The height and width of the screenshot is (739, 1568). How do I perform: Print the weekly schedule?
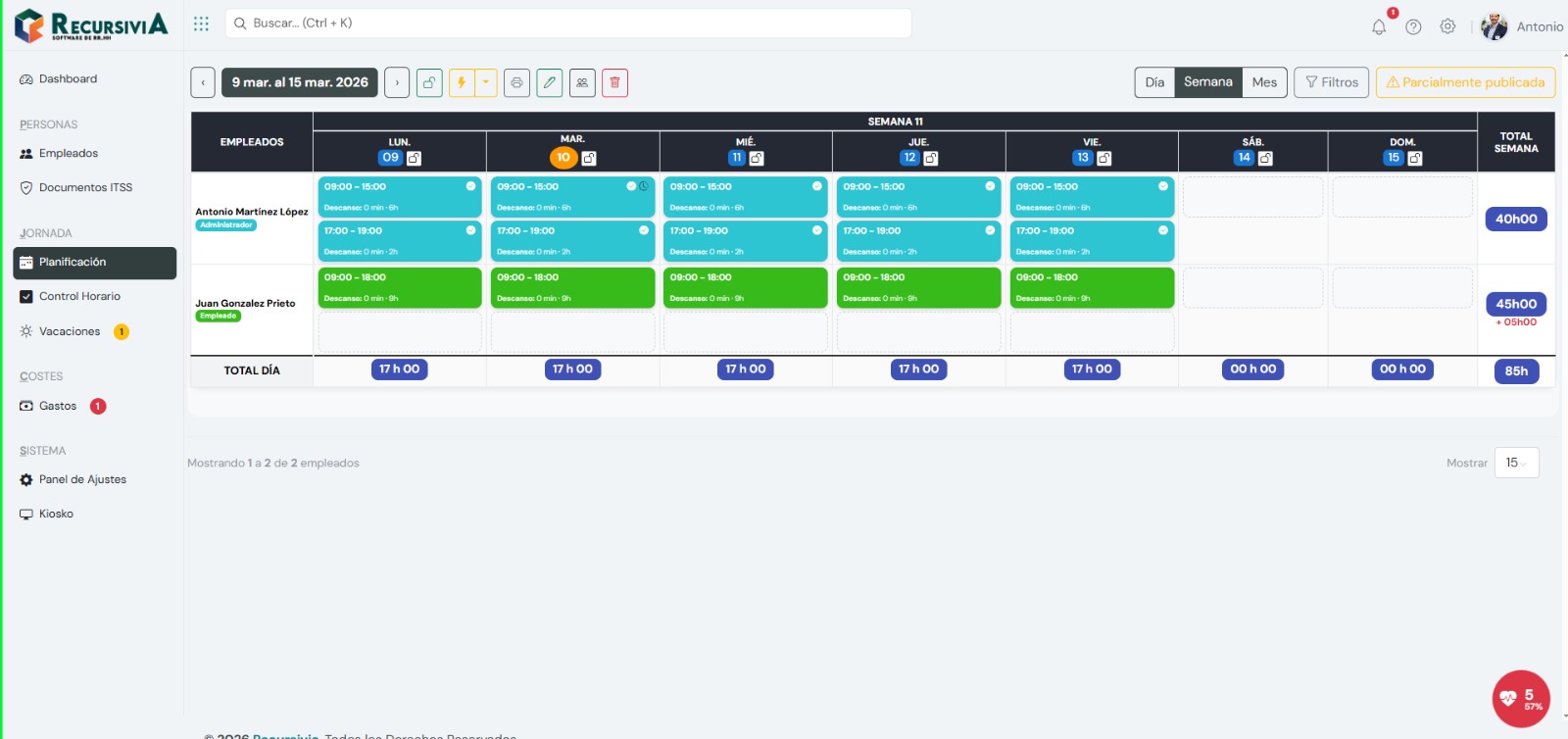pyautogui.click(x=516, y=83)
